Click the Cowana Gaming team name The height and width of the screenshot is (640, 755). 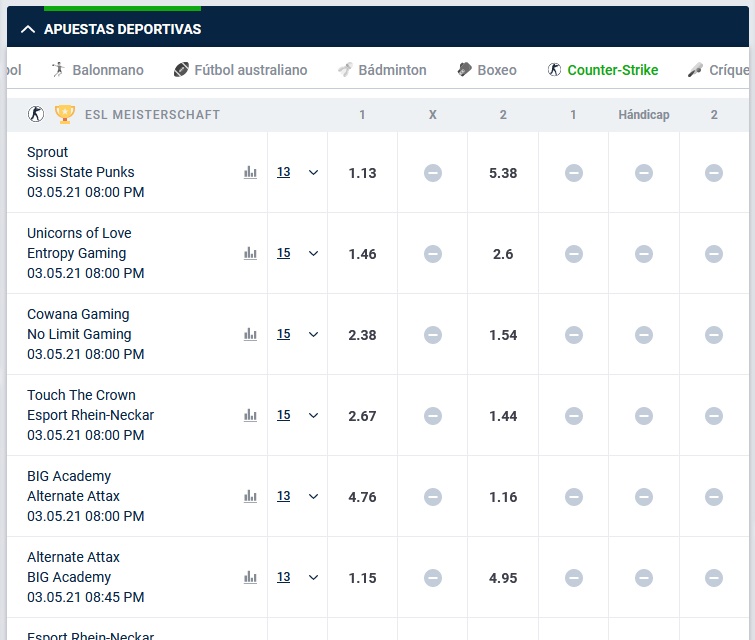pos(78,314)
